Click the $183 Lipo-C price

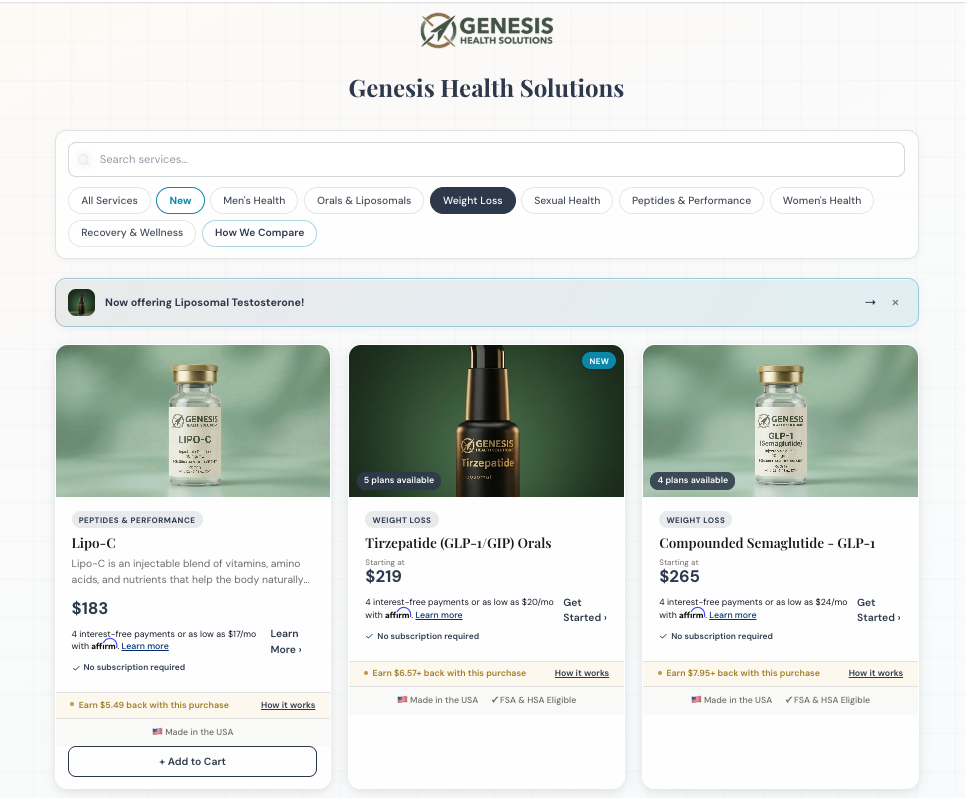(90, 608)
